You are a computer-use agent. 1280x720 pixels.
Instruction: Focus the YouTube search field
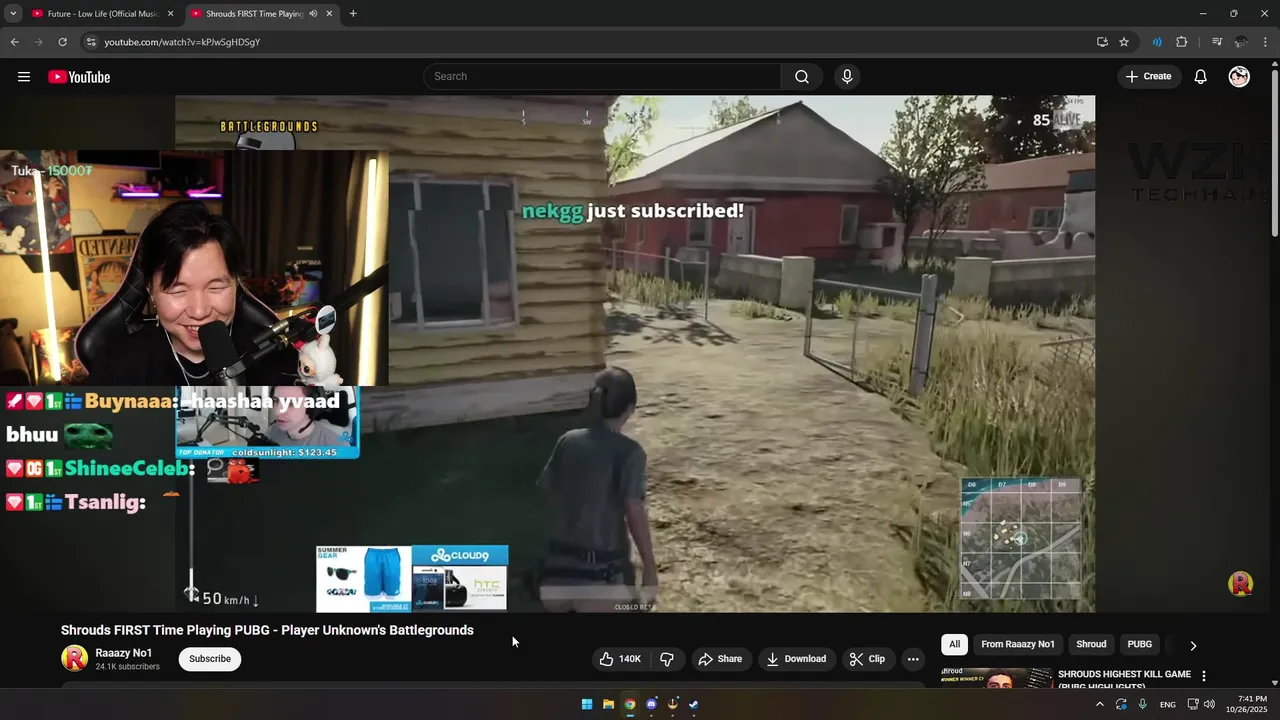[x=602, y=77]
